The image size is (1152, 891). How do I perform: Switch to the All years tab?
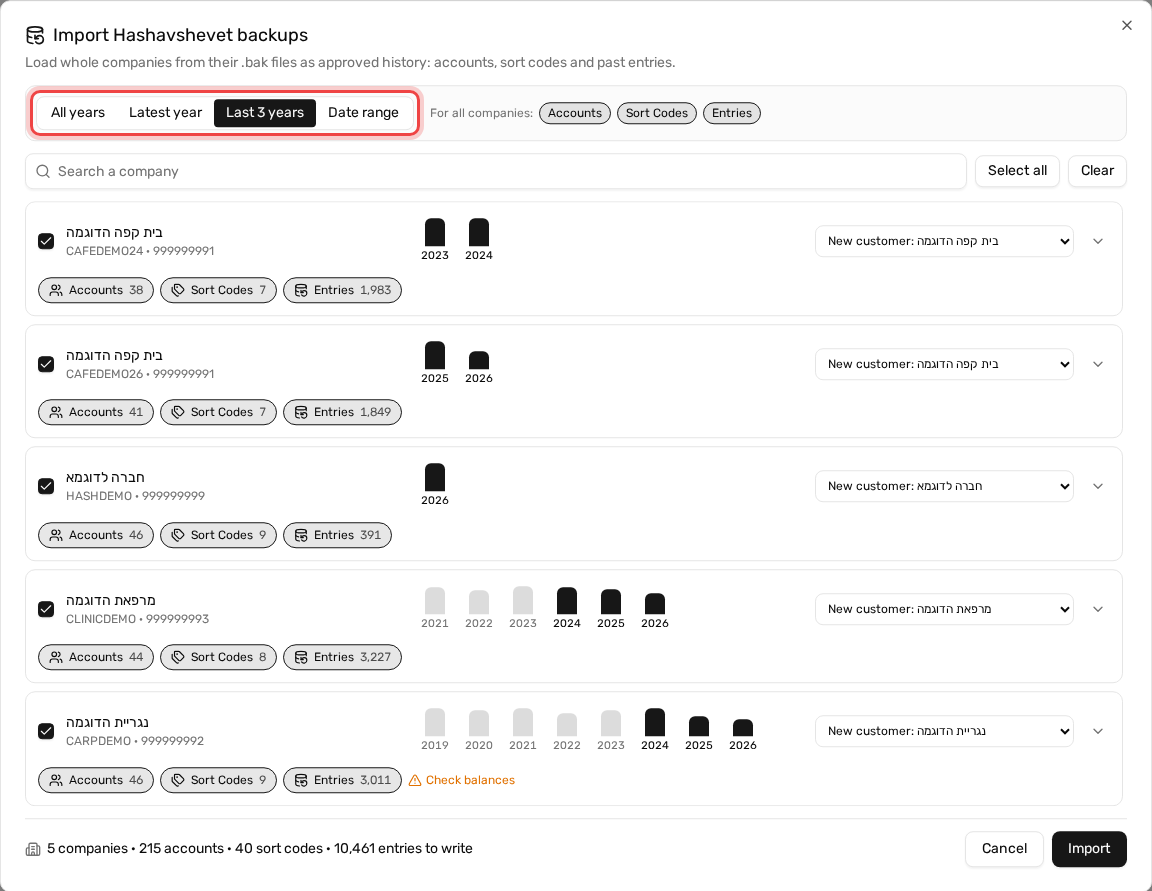(78, 112)
